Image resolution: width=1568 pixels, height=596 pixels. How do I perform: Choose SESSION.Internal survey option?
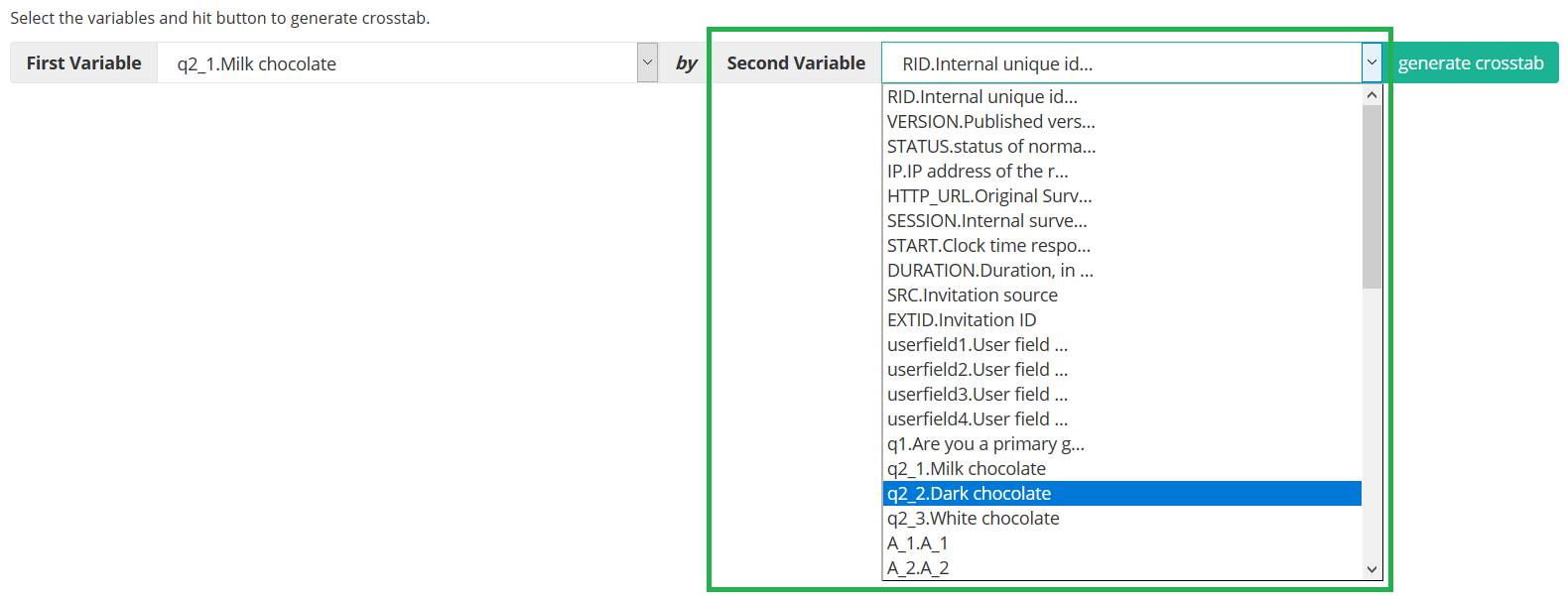point(986,220)
